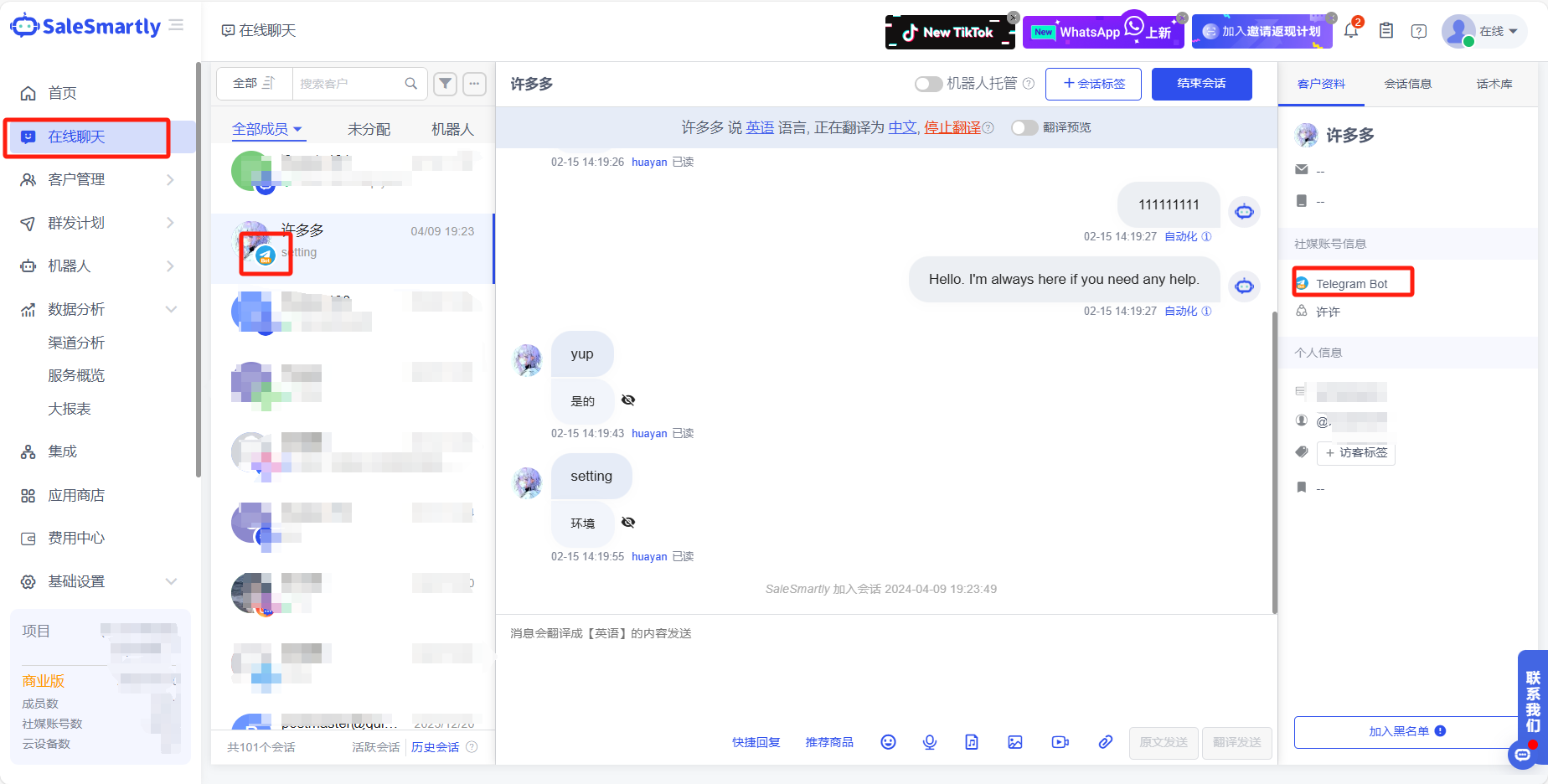The height and width of the screenshot is (784, 1548).
Task: Hide translation of the setting message
Action: coord(628,522)
